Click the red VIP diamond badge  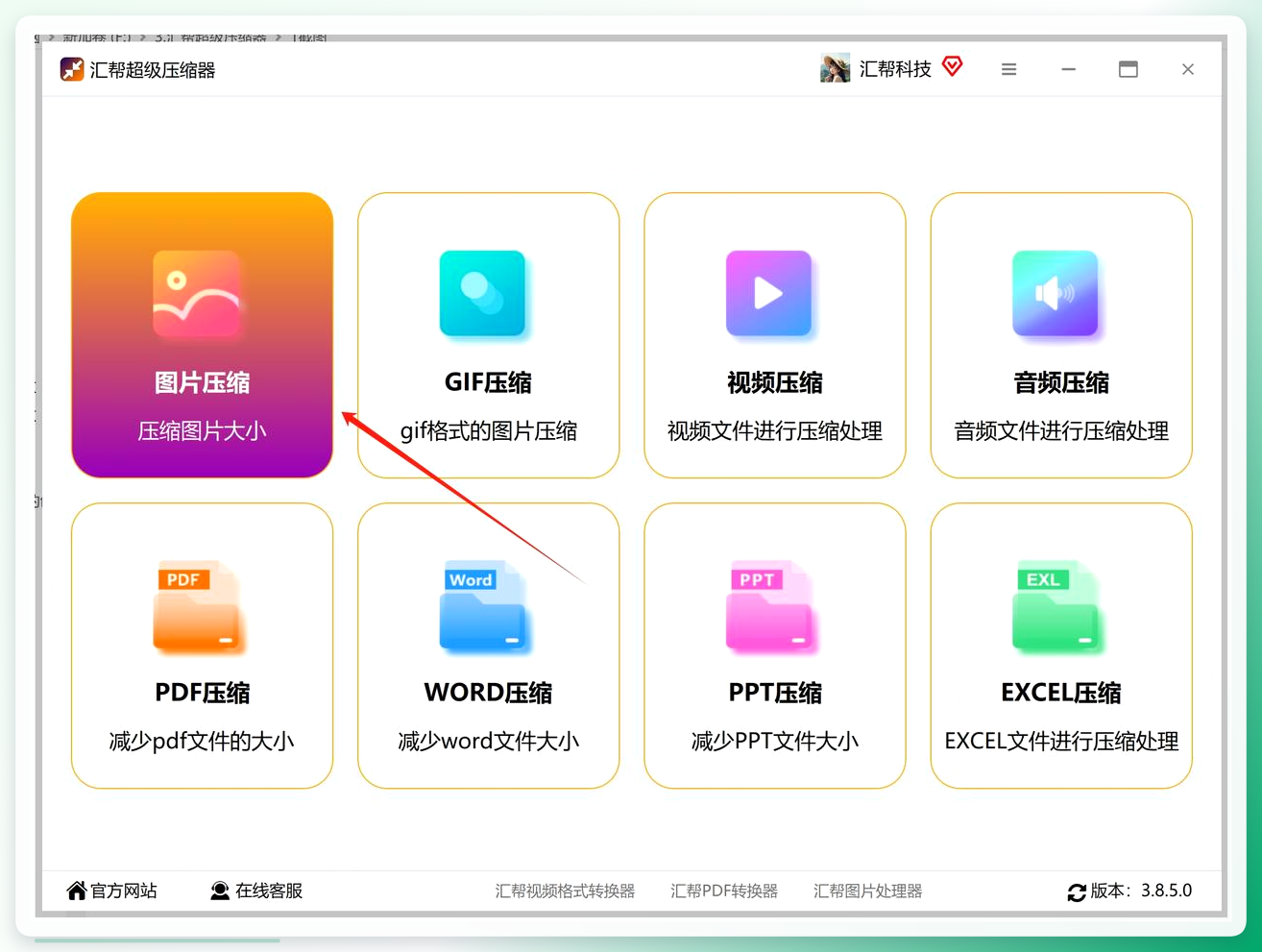[952, 66]
